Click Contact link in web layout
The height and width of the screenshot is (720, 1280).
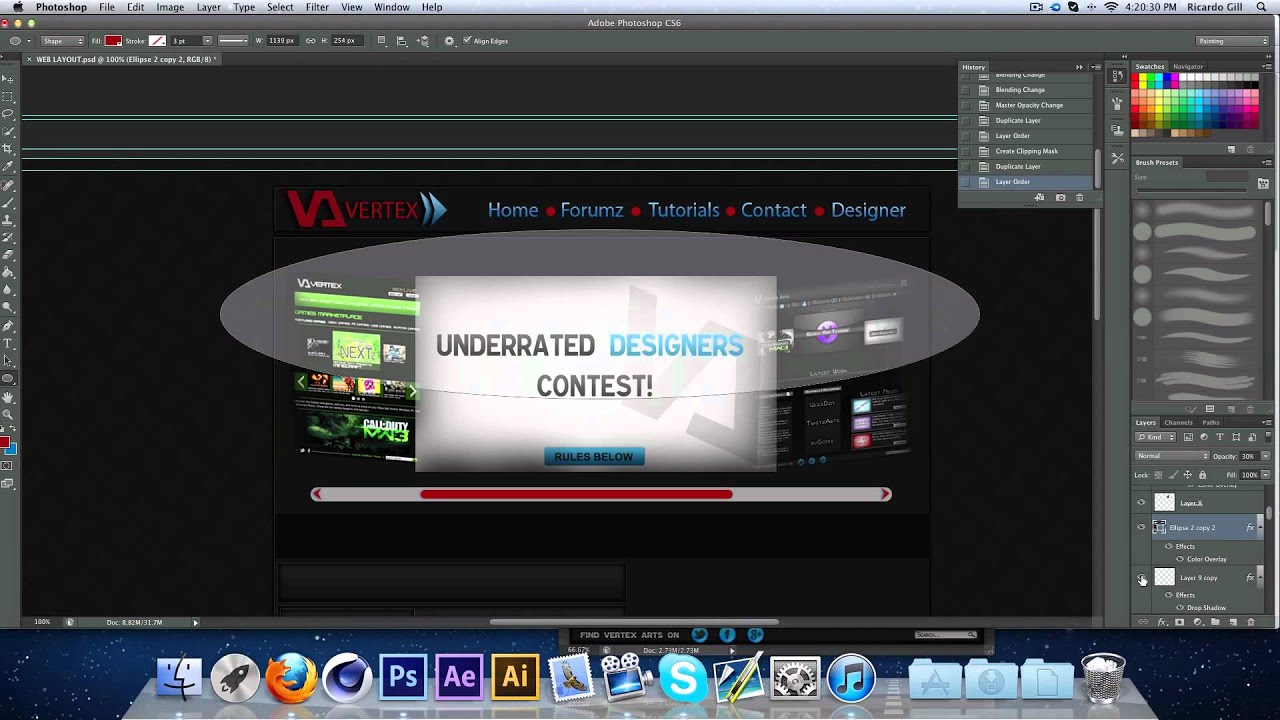point(773,210)
